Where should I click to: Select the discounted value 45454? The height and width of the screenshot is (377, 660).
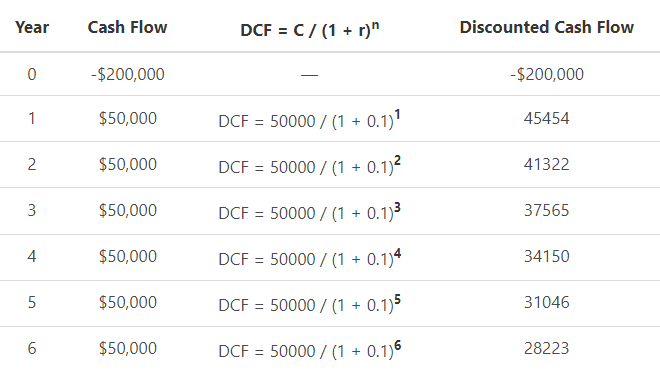click(546, 118)
